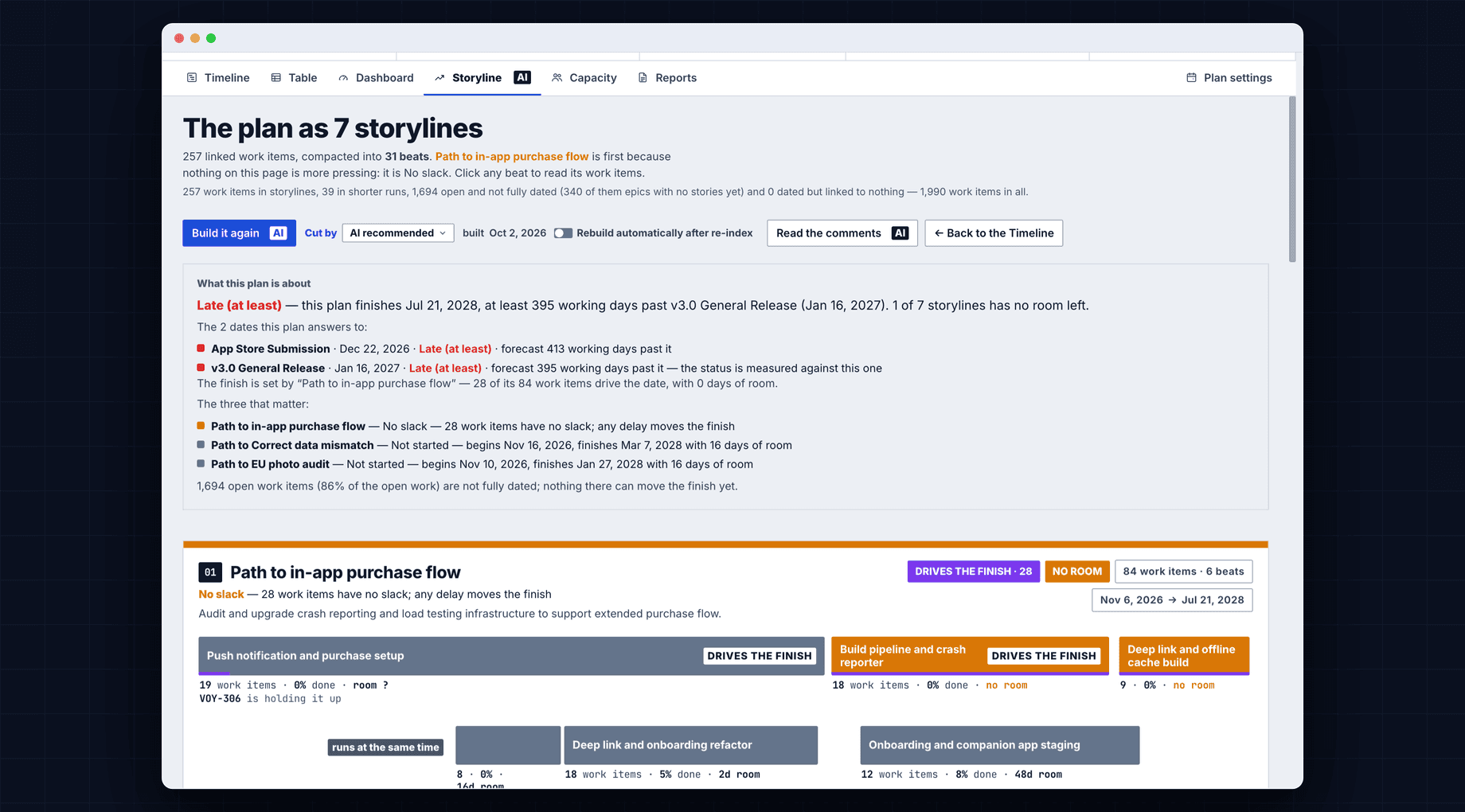The height and width of the screenshot is (812, 1465).
Task: Open Onboarding and companion app staging beat
Action: point(1000,745)
